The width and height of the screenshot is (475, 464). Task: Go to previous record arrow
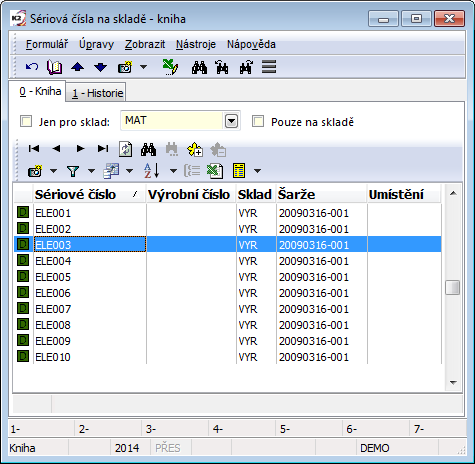click(x=56, y=148)
